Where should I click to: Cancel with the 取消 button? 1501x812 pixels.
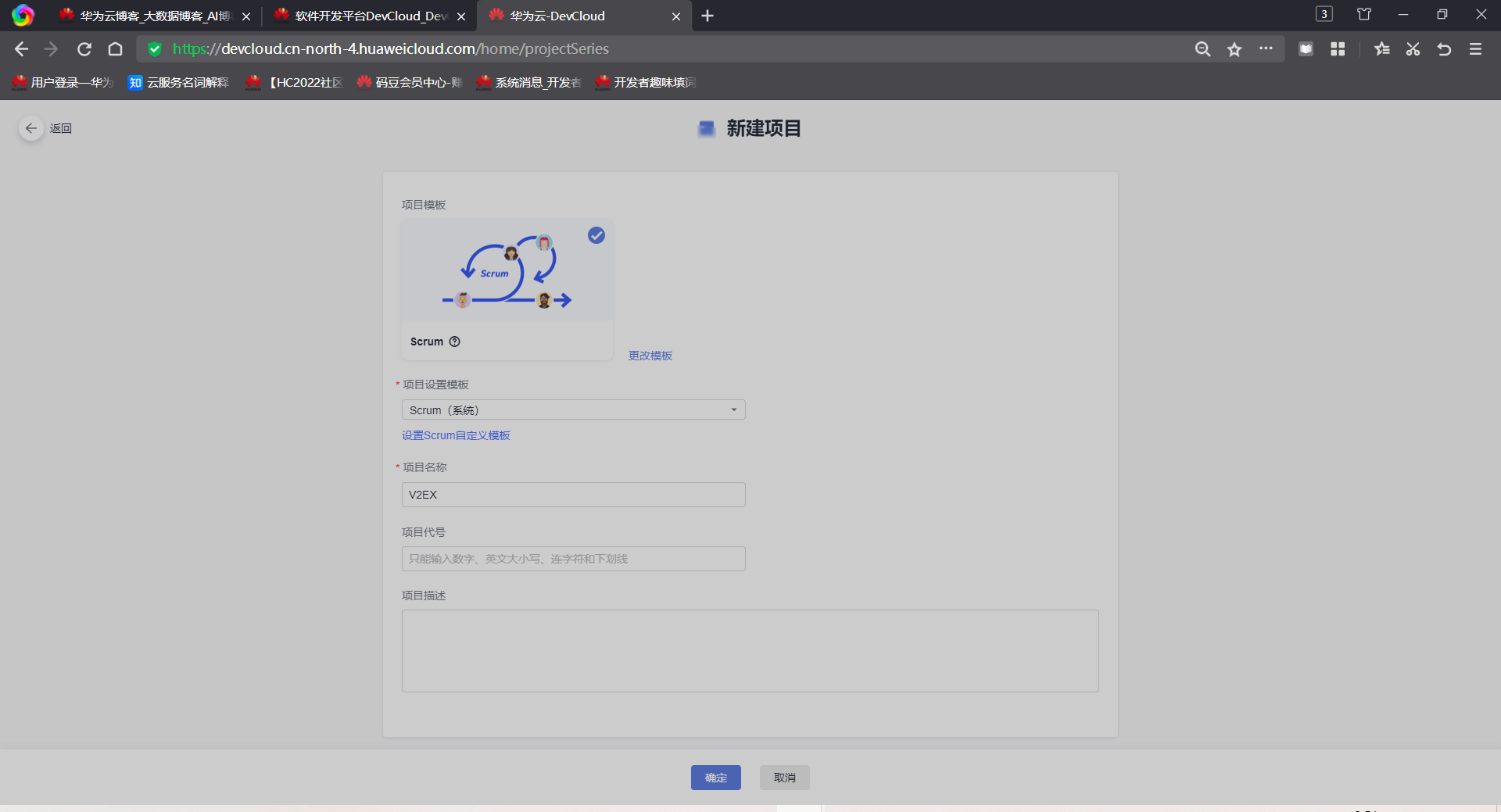pos(785,778)
